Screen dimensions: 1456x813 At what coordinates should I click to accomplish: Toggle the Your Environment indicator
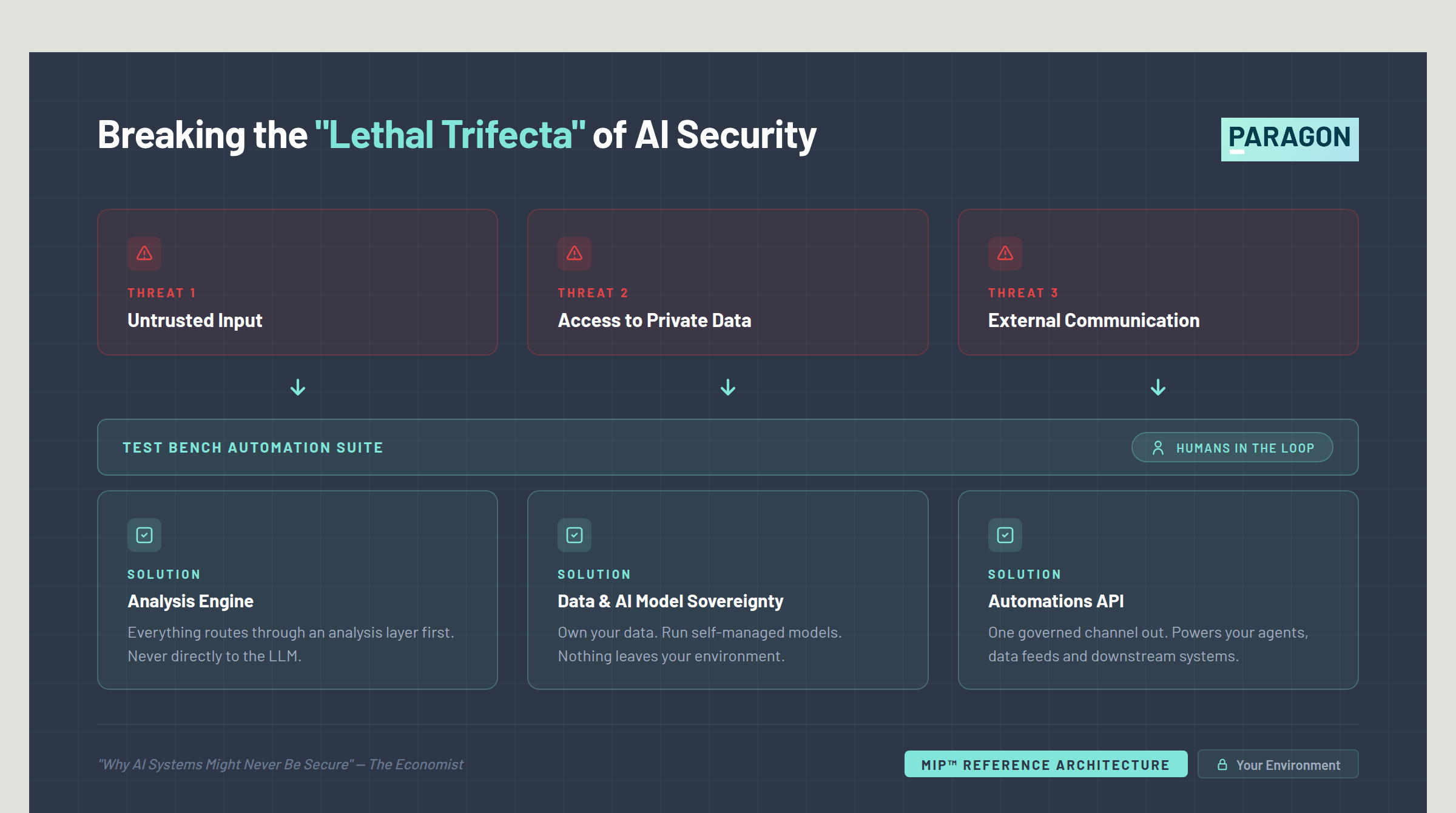pyautogui.click(x=1278, y=764)
